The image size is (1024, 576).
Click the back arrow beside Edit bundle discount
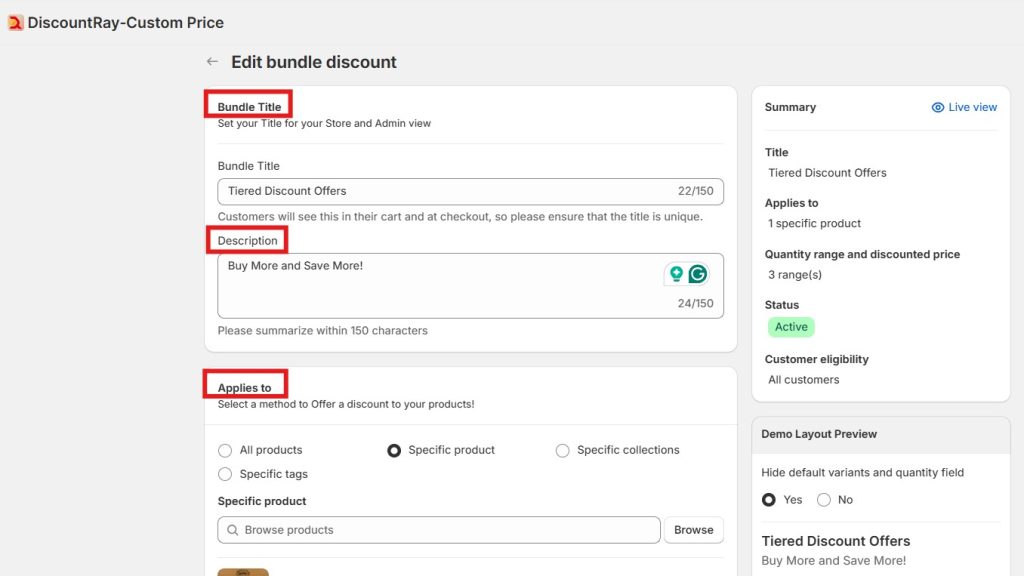[x=212, y=61]
